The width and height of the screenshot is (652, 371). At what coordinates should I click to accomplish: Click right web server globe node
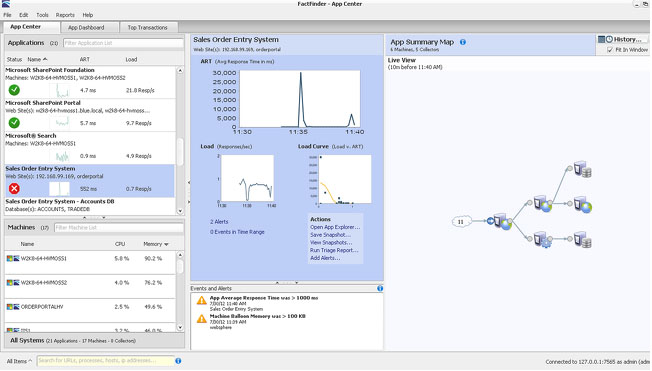(583, 205)
